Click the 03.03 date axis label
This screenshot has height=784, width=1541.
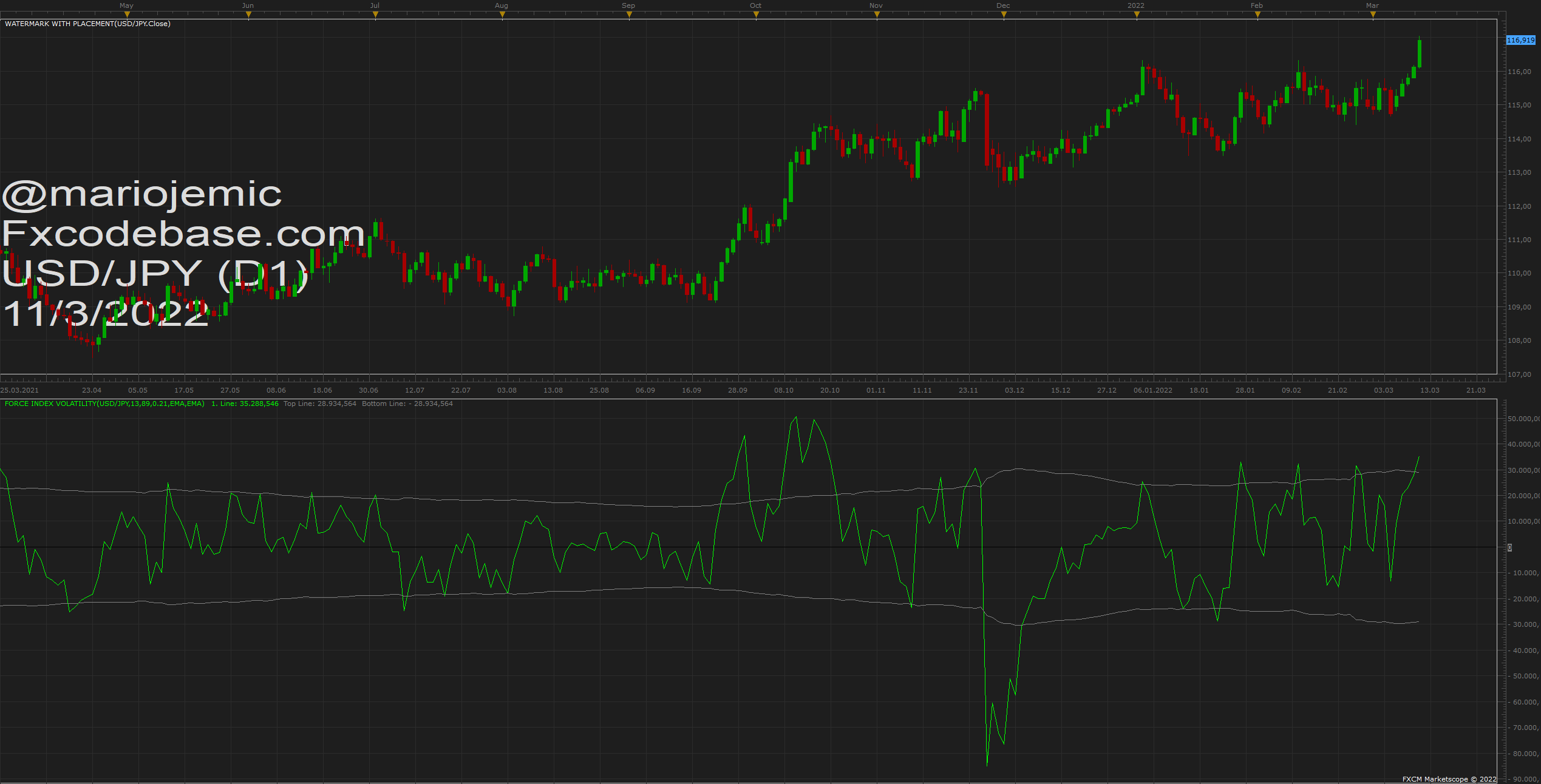click(x=1384, y=390)
